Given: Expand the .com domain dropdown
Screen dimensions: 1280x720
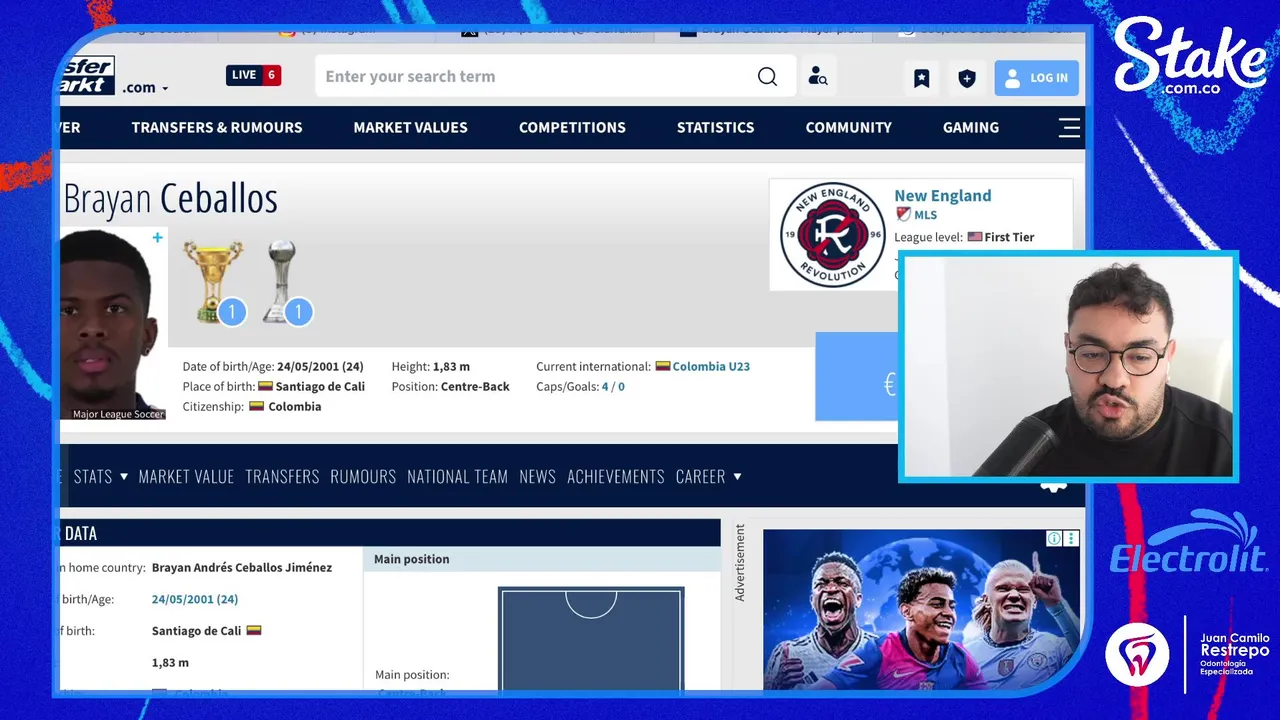Looking at the screenshot, I should tap(145, 88).
